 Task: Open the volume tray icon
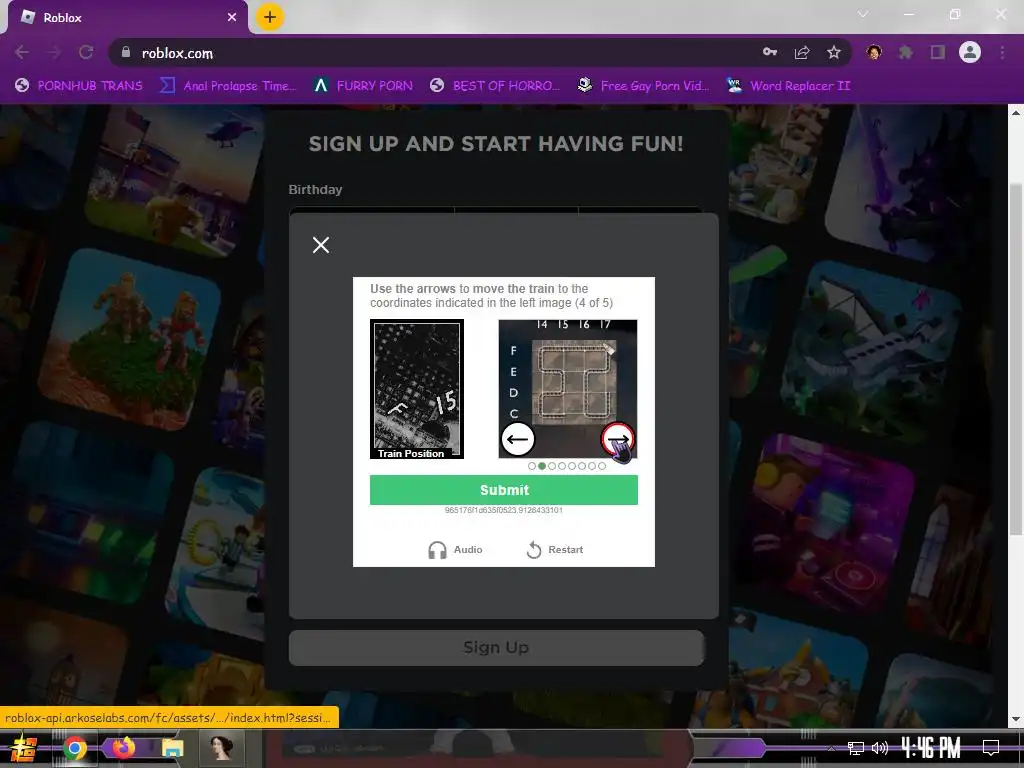[880, 748]
